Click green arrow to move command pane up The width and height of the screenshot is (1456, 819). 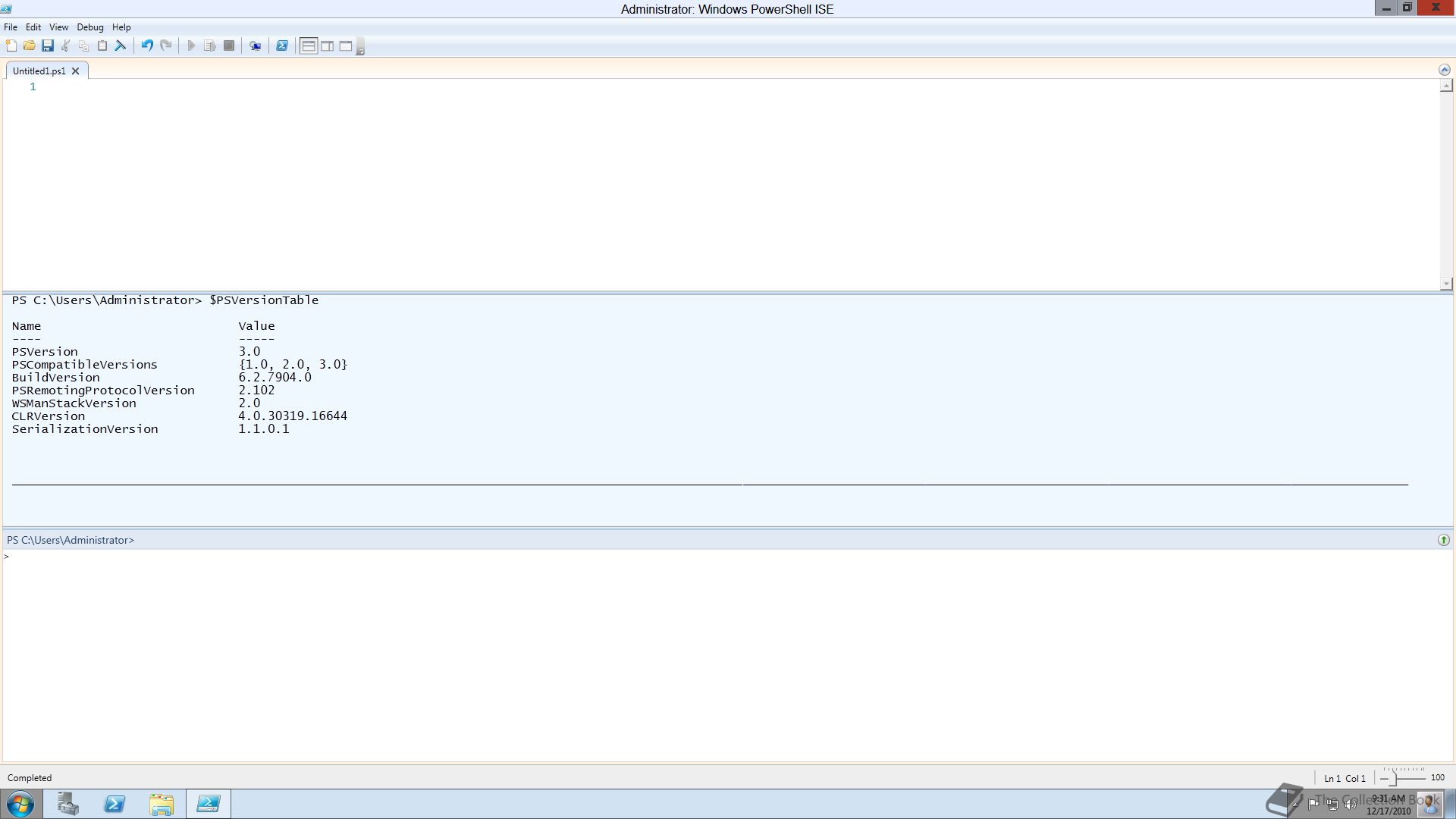(x=1443, y=540)
